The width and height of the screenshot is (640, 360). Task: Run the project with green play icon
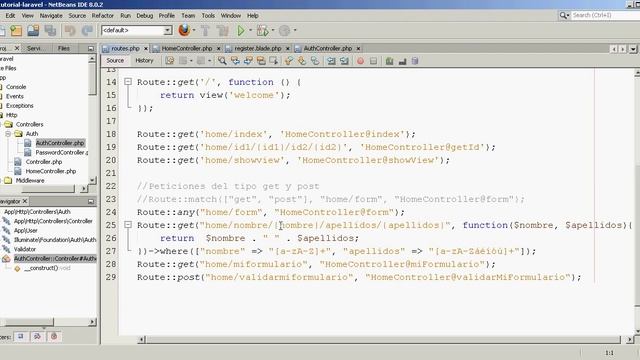click(x=241, y=31)
